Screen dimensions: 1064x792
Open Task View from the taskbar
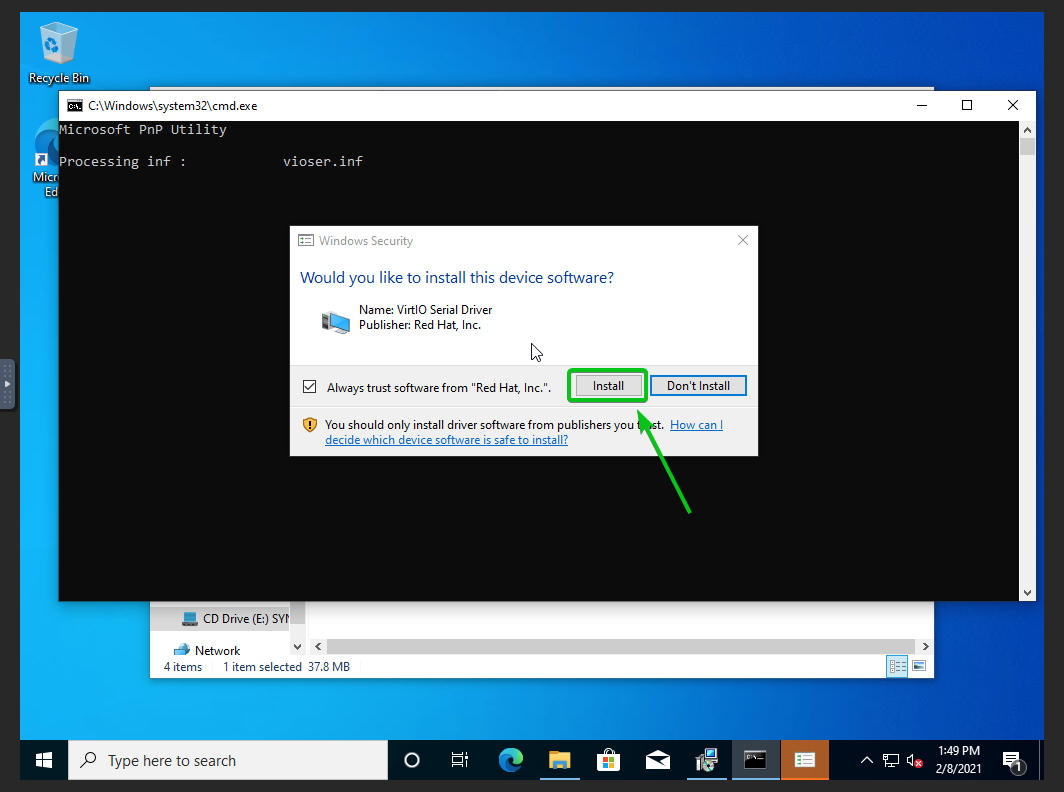coord(460,761)
